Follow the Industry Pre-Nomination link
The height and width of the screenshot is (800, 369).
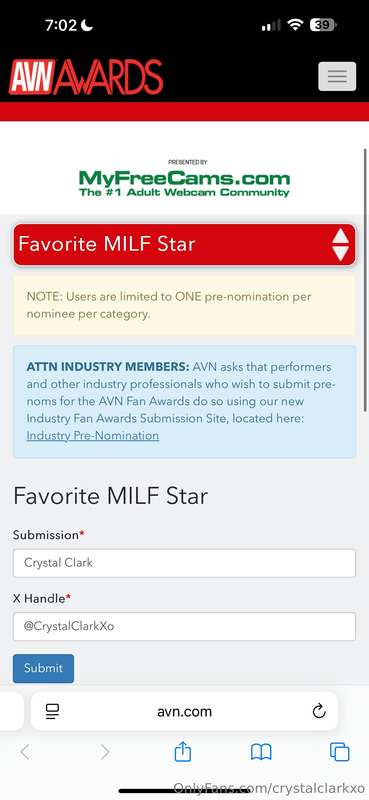92,436
